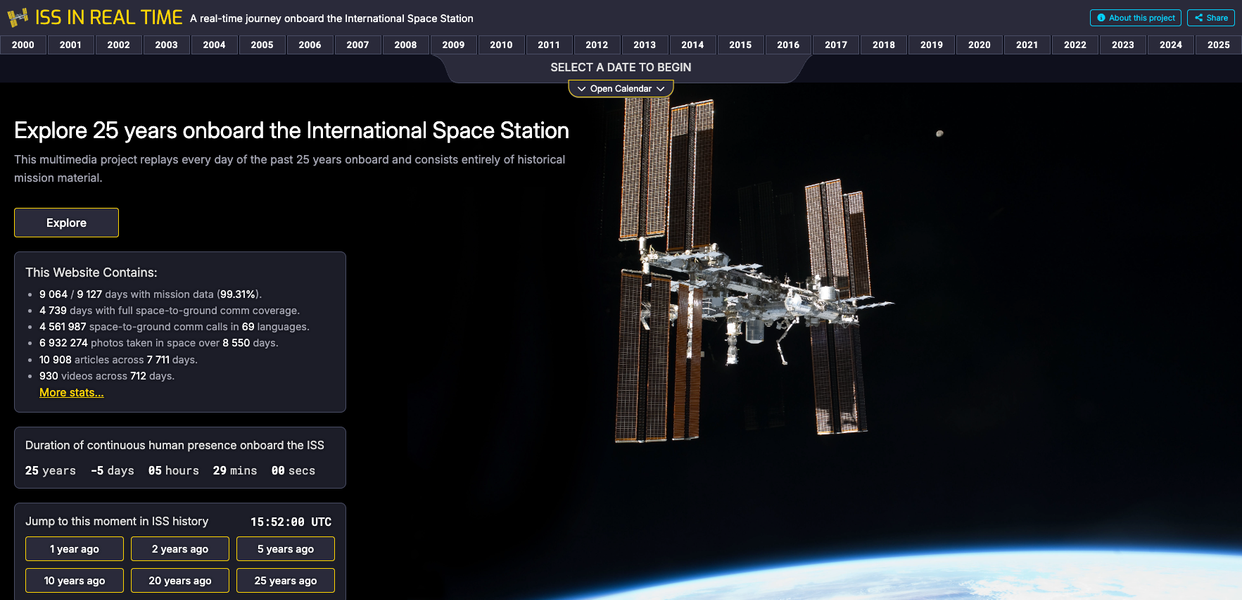Jump to 1 year ago
The image size is (1242, 600).
point(75,549)
